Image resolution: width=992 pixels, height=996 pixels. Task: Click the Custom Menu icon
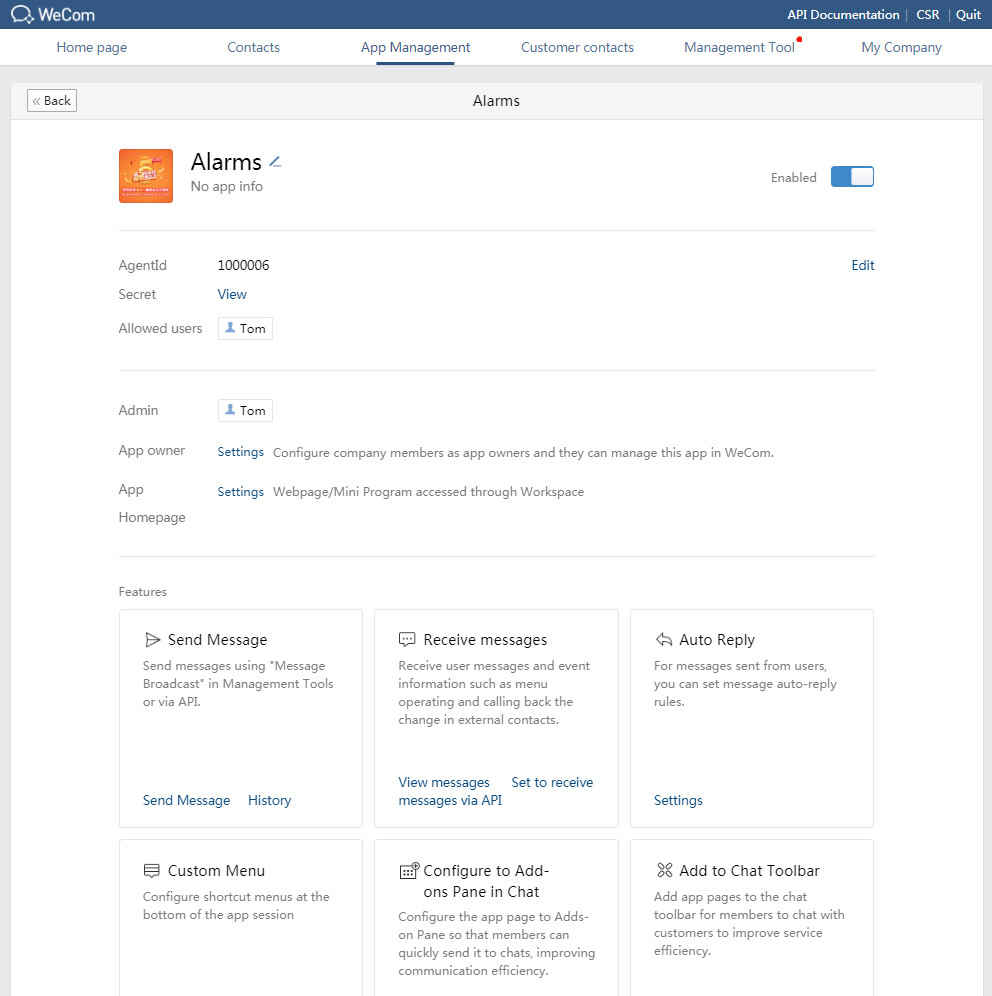152,870
